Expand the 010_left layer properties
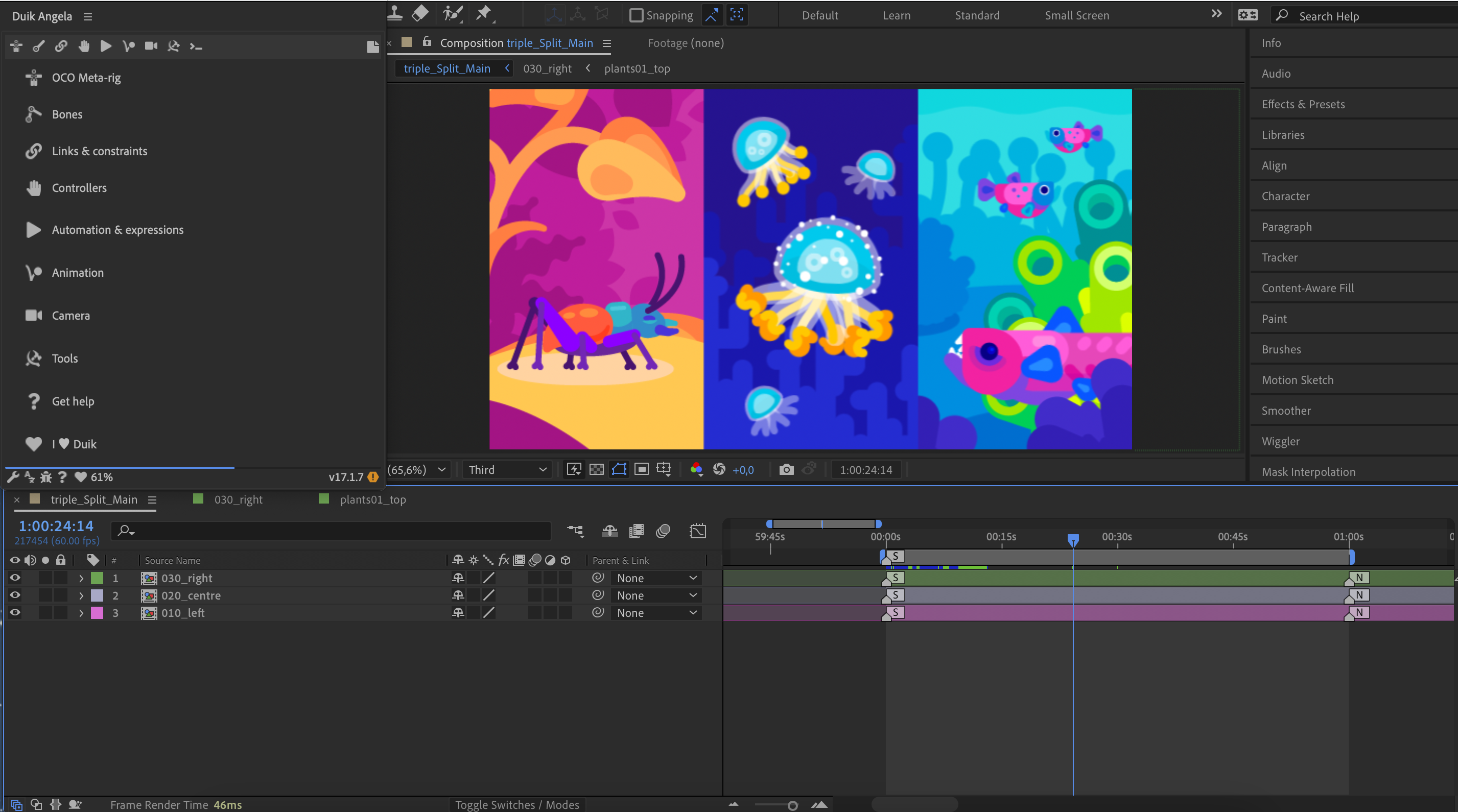Image resolution: width=1458 pixels, height=812 pixels. pos(81,612)
